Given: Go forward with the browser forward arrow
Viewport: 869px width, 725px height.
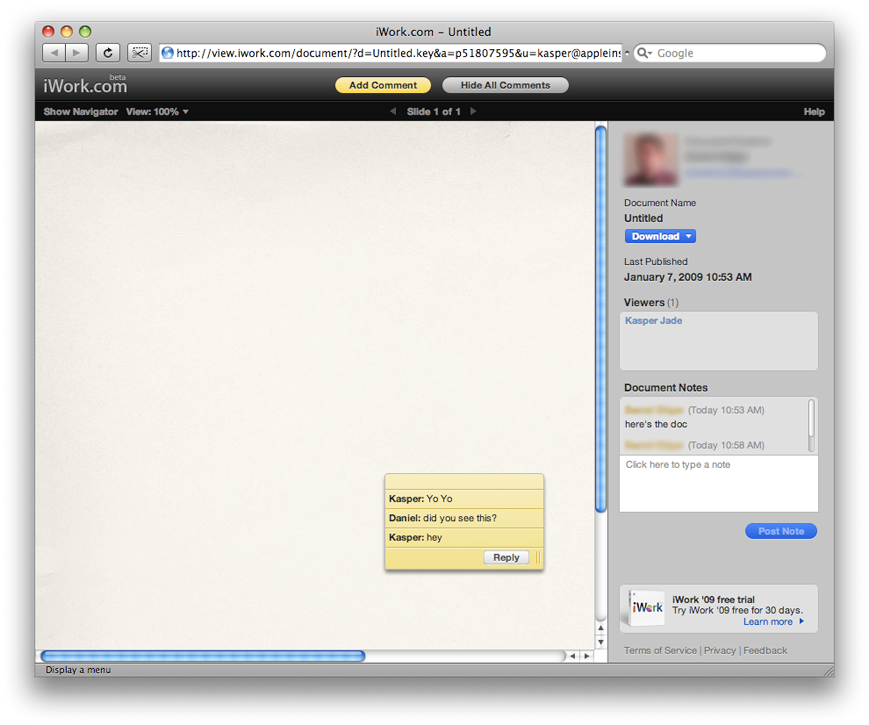Looking at the screenshot, I should (76, 53).
